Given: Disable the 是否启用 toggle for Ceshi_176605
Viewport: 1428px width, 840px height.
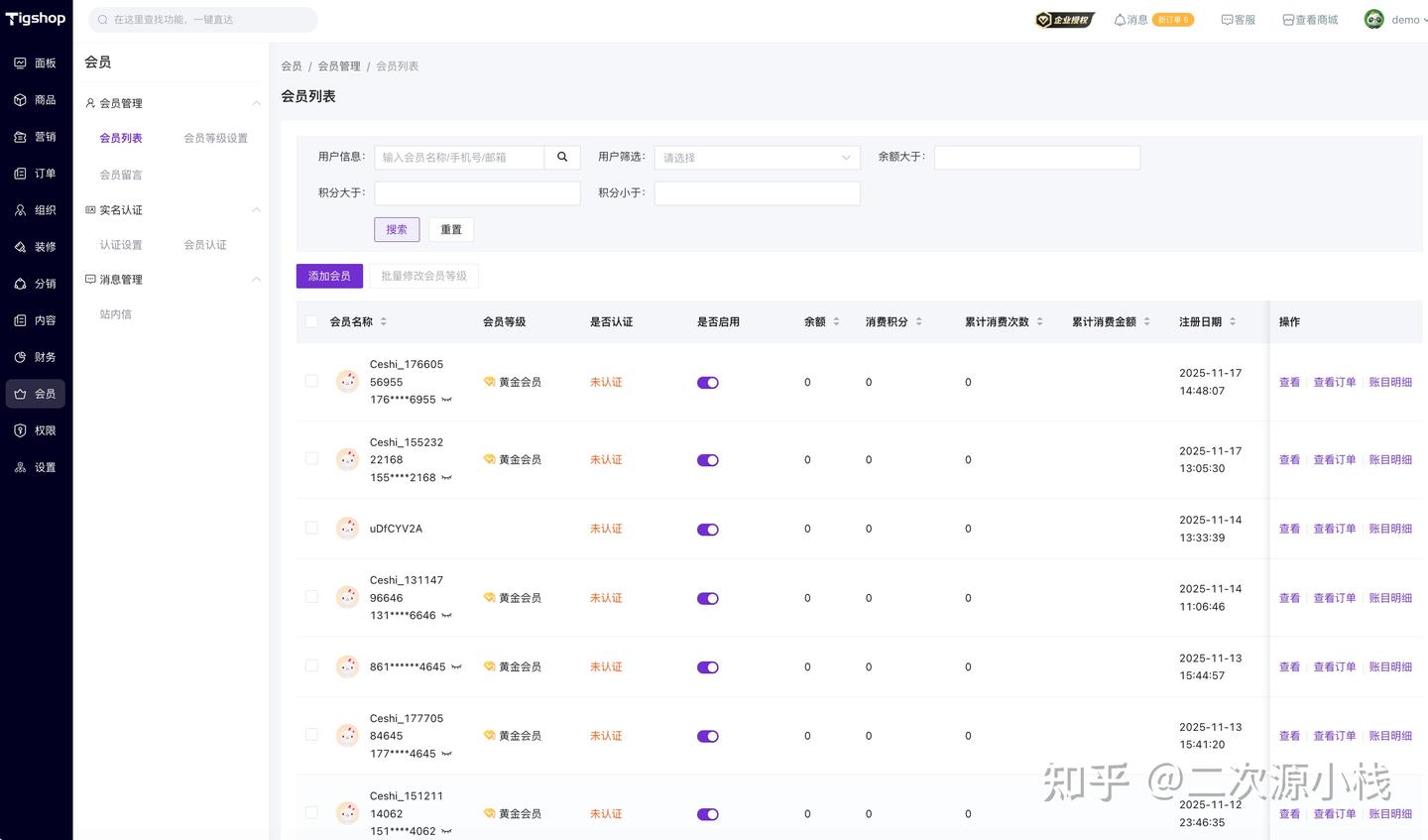Looking at the screenshot, I should tap(707, 382).
